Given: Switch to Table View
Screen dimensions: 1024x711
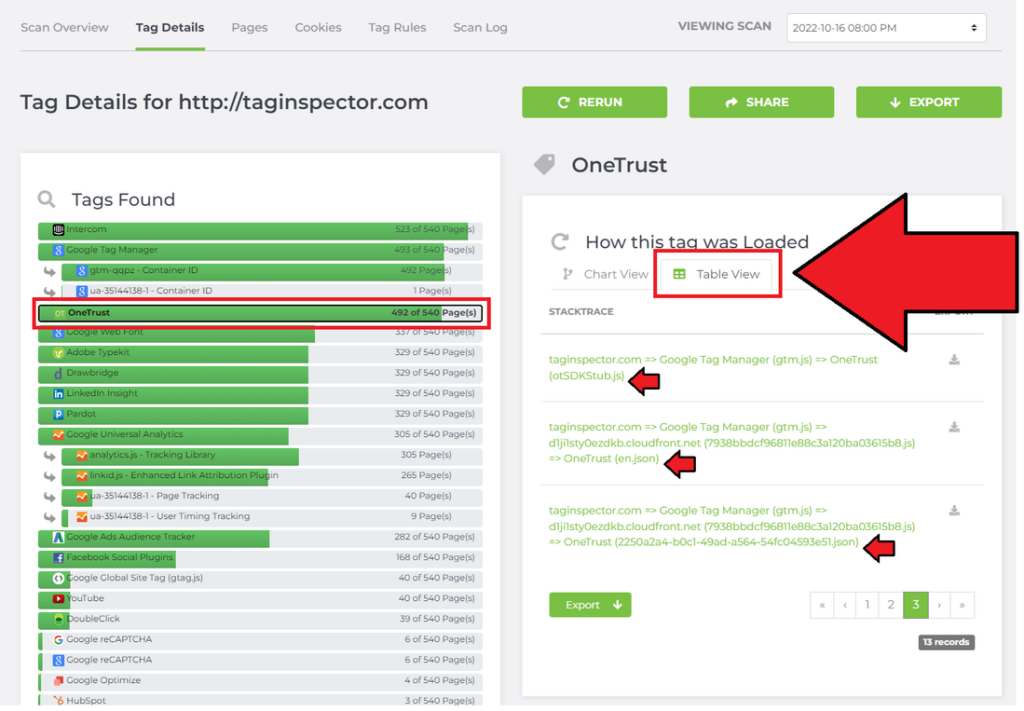Looking at the screenshot, I should (x=716, y=274).
